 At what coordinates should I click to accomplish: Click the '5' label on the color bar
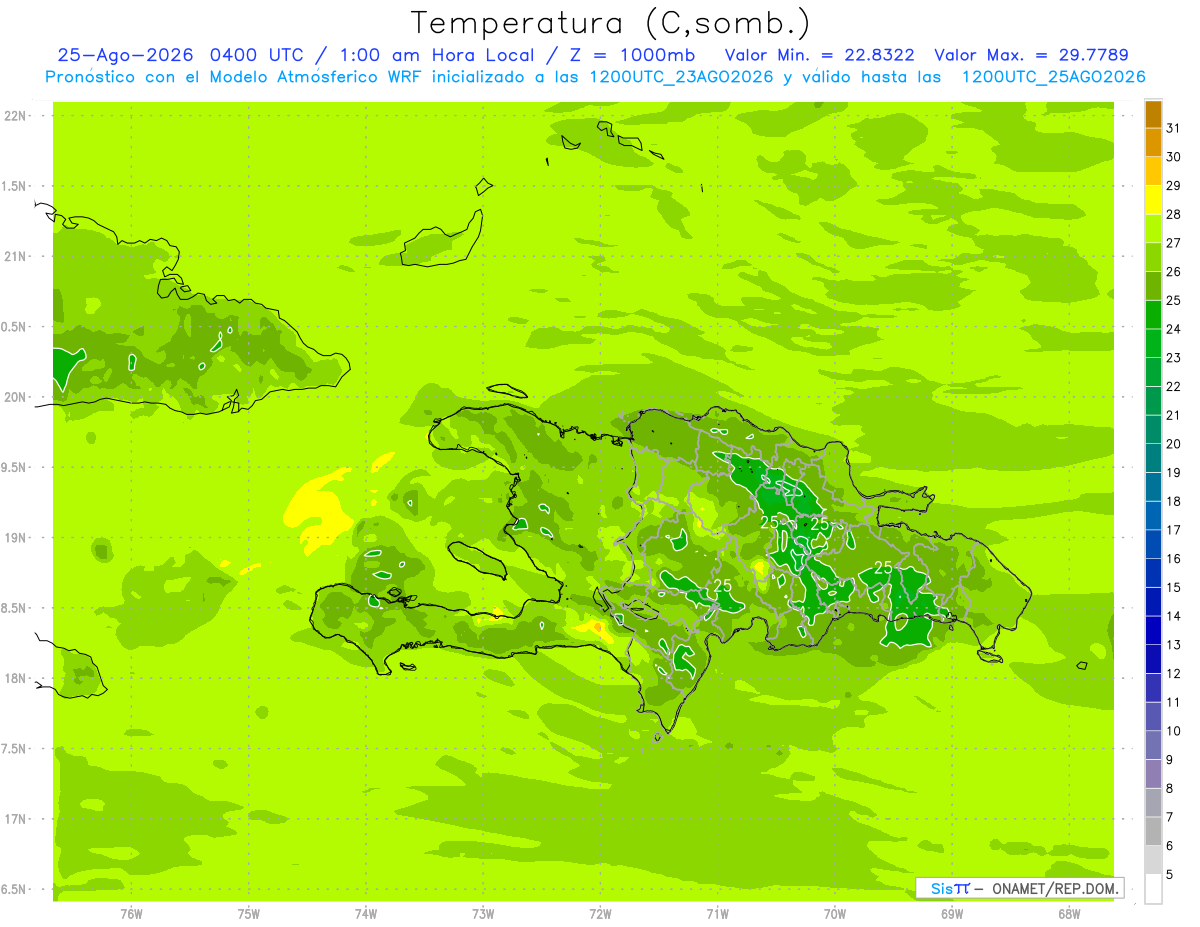coord(1170,875)
